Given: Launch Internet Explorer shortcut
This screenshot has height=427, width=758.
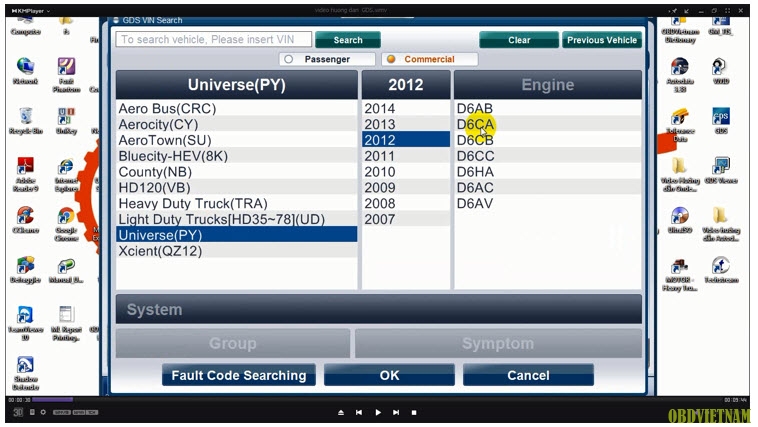Looking at the screenshot, I should 66,174.
